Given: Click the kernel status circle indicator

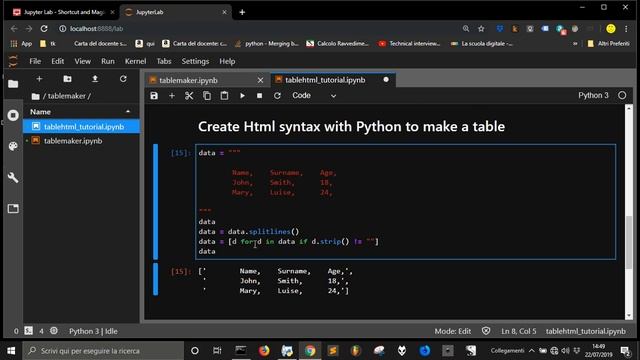Looking at the screenshot, I should 622,95.
